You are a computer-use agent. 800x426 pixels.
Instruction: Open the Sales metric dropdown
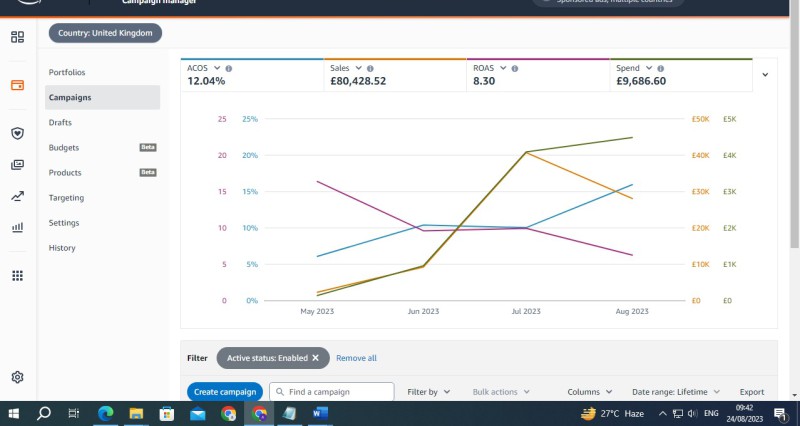tap(358, 68)
